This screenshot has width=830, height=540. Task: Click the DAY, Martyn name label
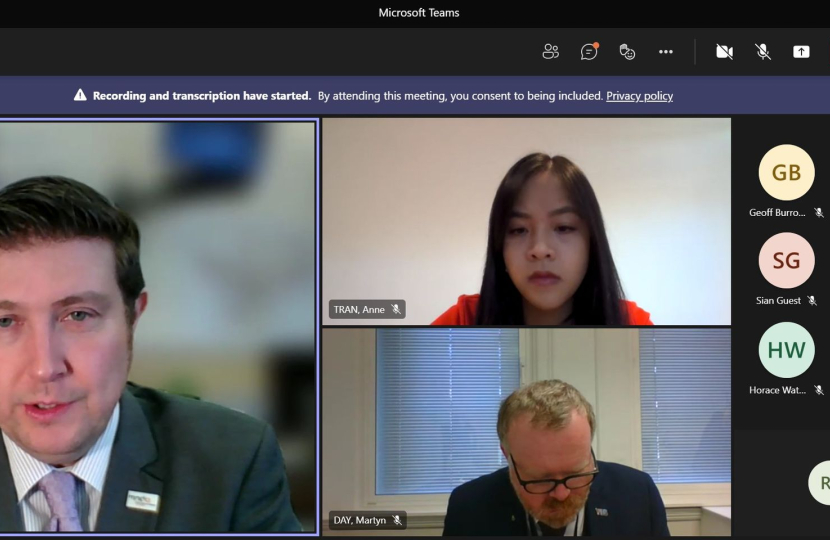360,520
